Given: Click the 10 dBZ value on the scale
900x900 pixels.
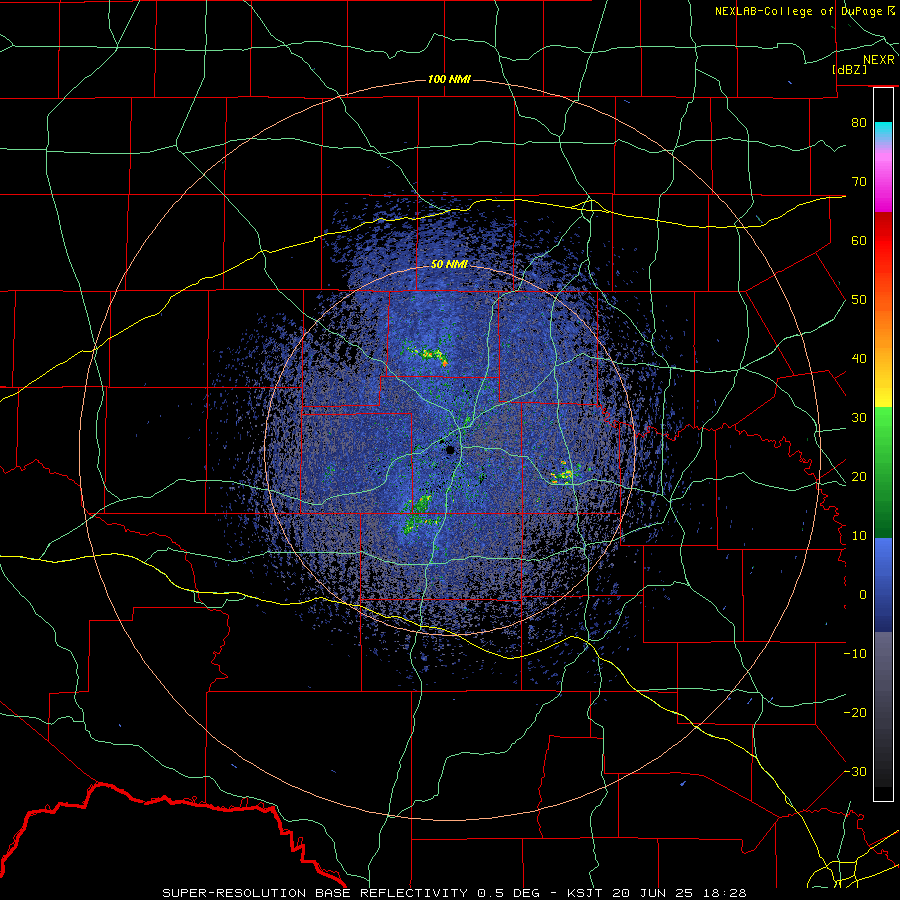Looking at the screenshot, I should coord(859,536).
